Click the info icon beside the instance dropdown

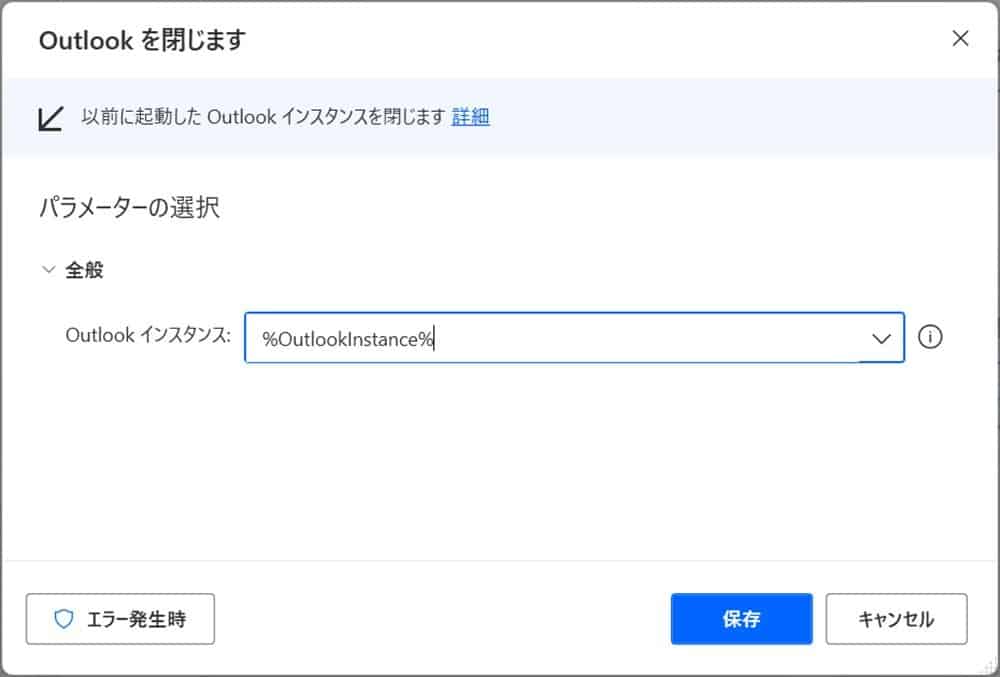pyautogui.click(x=930, y=338)
